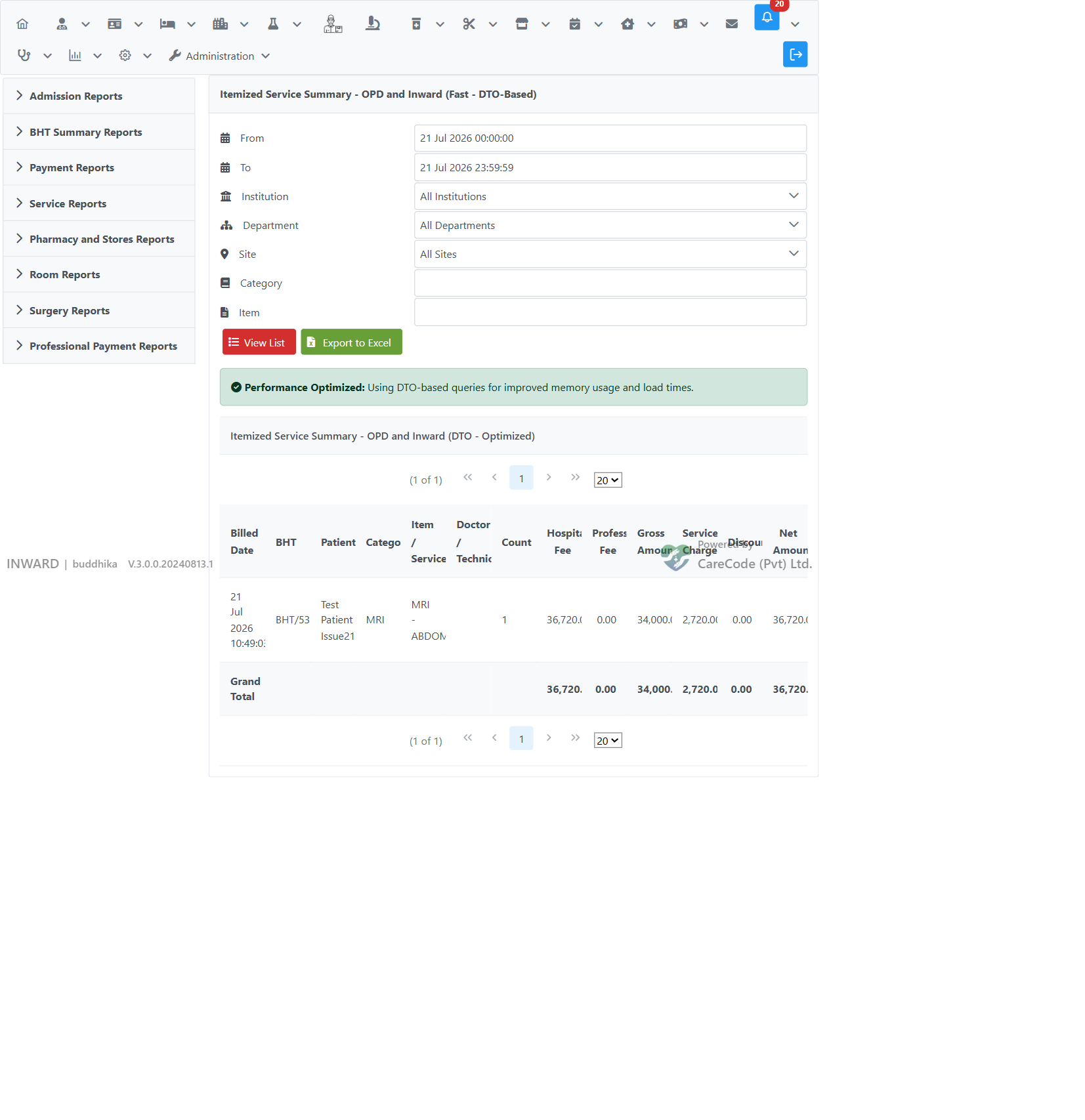Go to the home page icon

22,24
